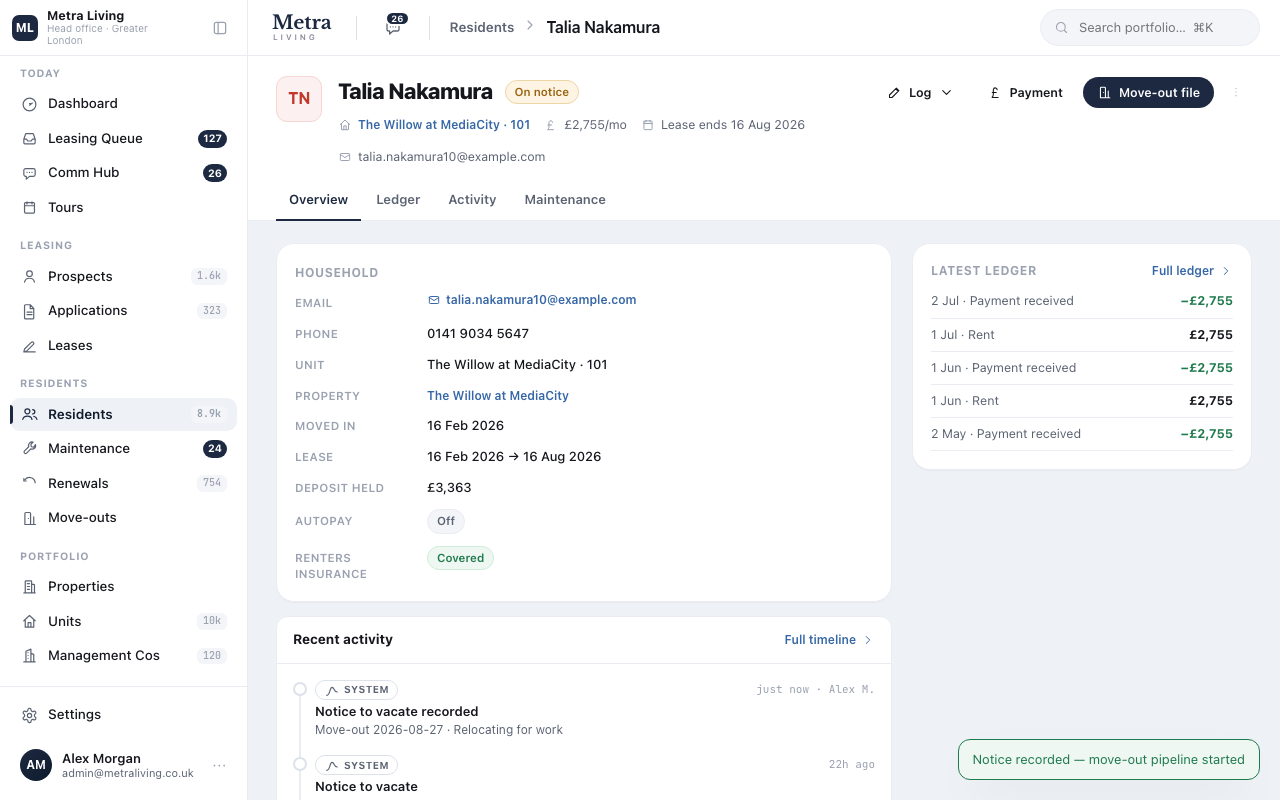Image resolution: width=1280 pixels, height=800 pixels.
Task: Click the 127 badge on Leasing Queue
Action: tap(212, 139)
